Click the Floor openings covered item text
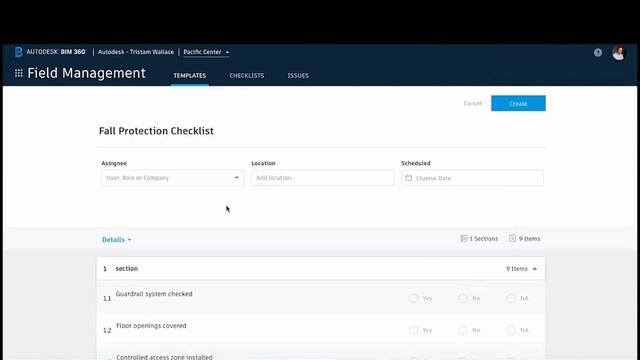Image resolution: width=640 pixels, height=360 pixels. tap(151, 326)
